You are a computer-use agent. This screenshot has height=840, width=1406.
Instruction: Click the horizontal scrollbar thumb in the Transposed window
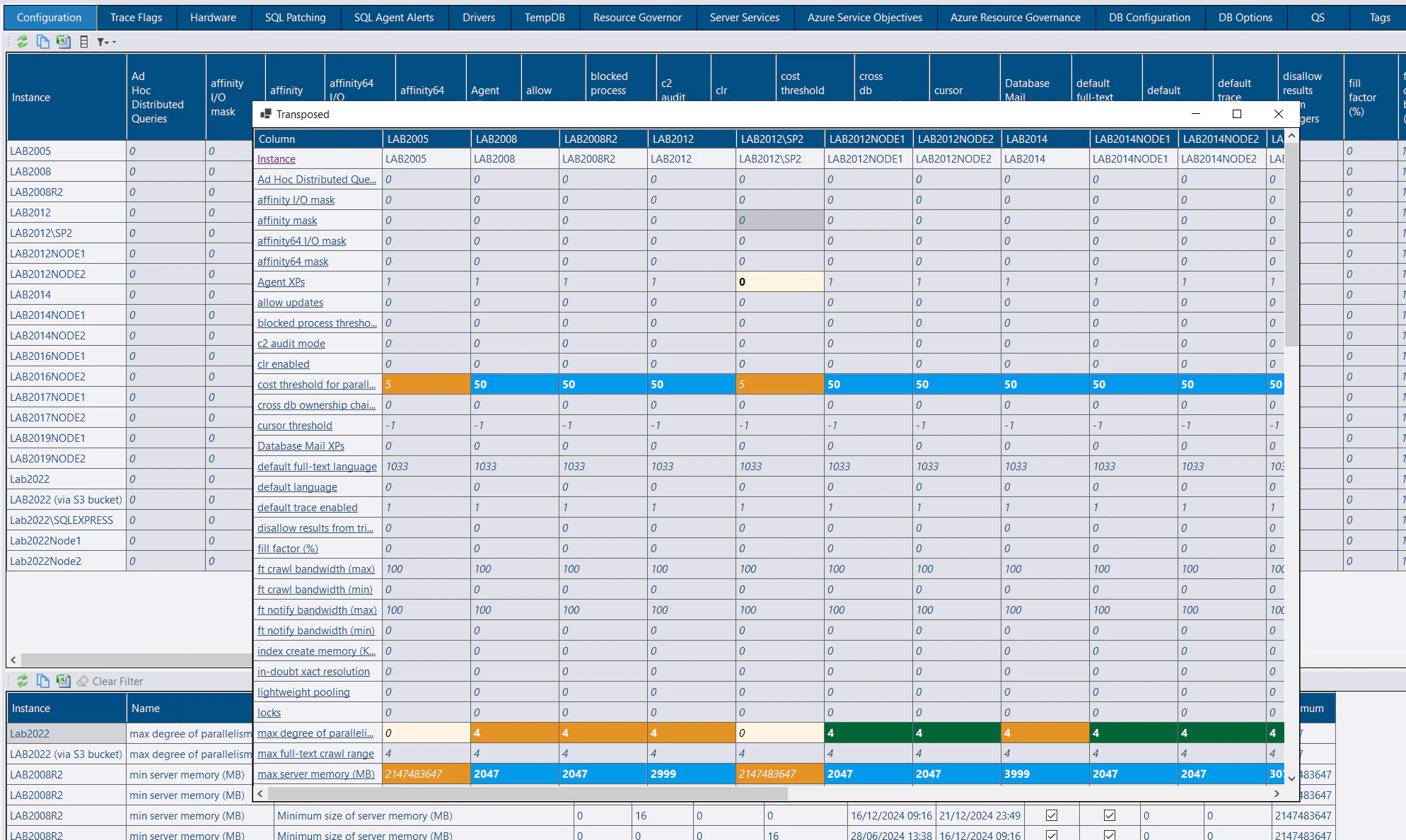[527, 793]
